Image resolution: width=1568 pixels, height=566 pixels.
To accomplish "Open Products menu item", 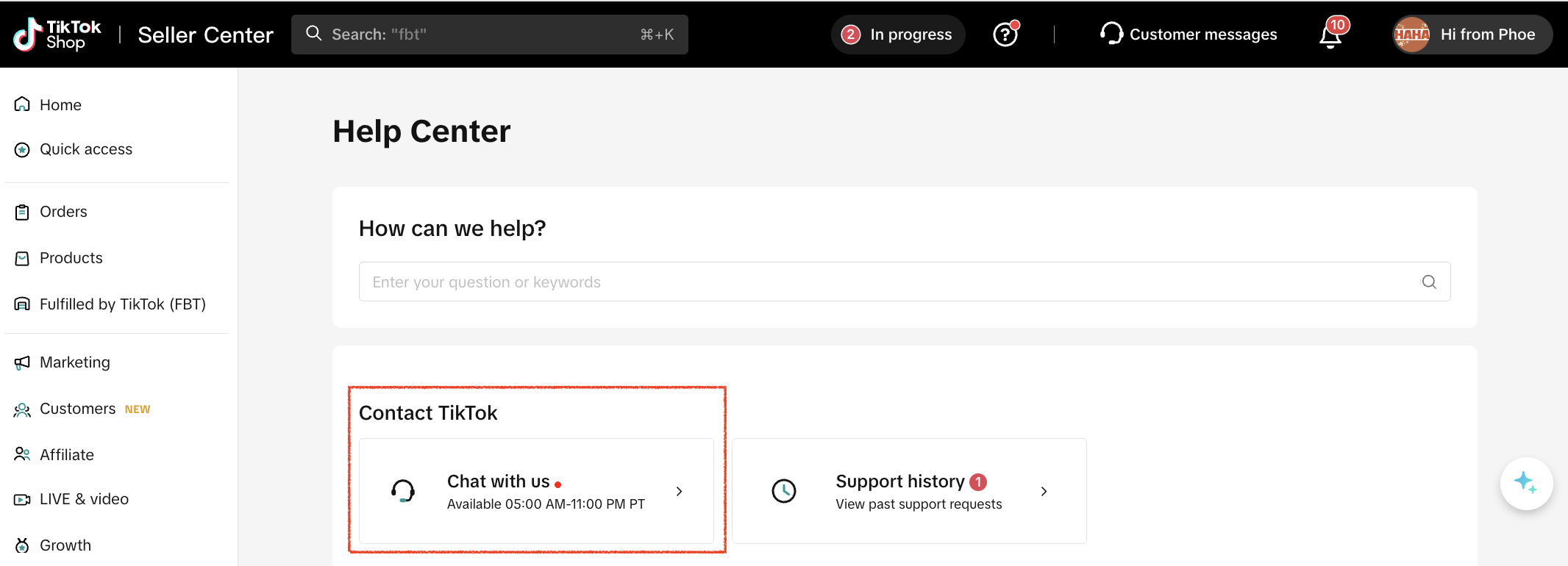I will (71, 258).
